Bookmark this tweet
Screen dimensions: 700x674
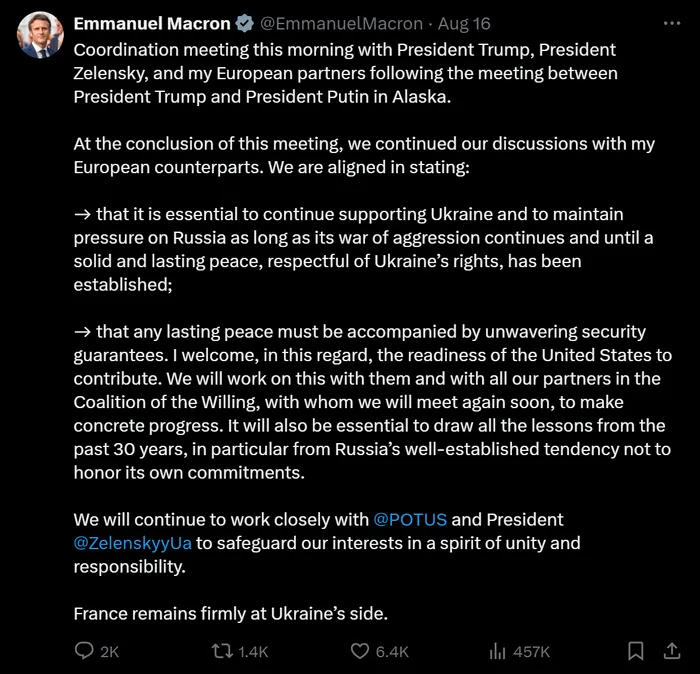[x=635, y=651]
